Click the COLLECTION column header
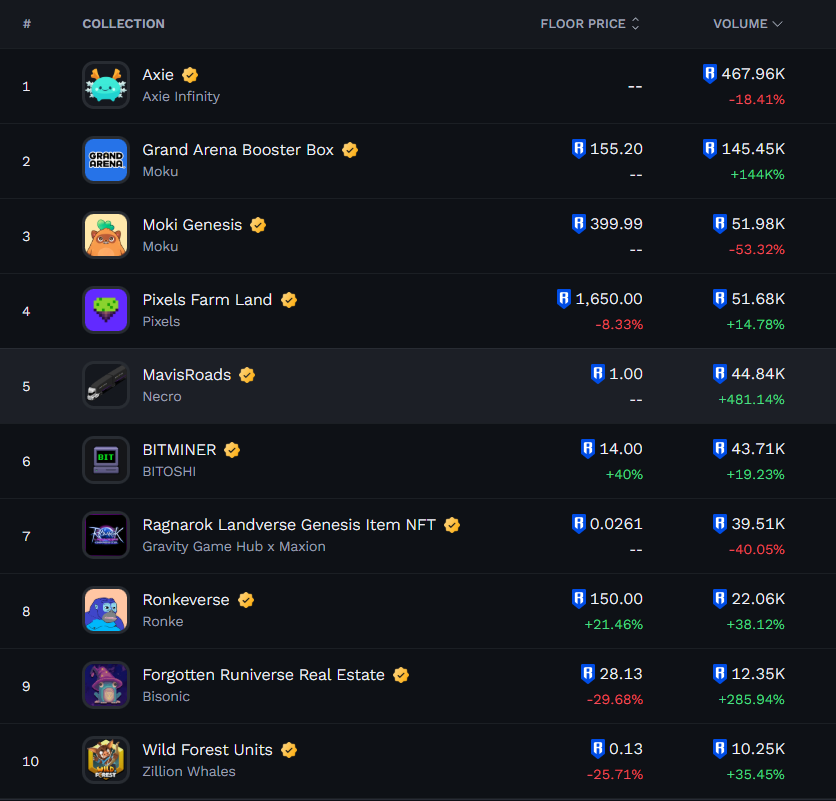The image size is (836, 801). [x=123, y=24]
